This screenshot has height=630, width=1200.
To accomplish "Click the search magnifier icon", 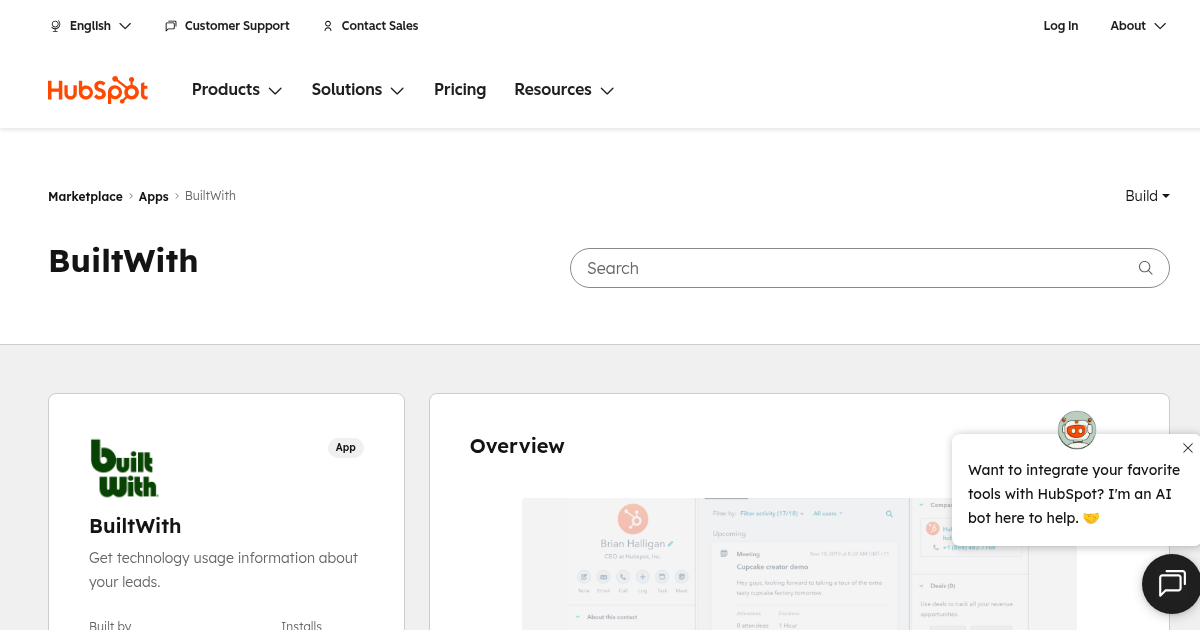I will (1146, 268).
